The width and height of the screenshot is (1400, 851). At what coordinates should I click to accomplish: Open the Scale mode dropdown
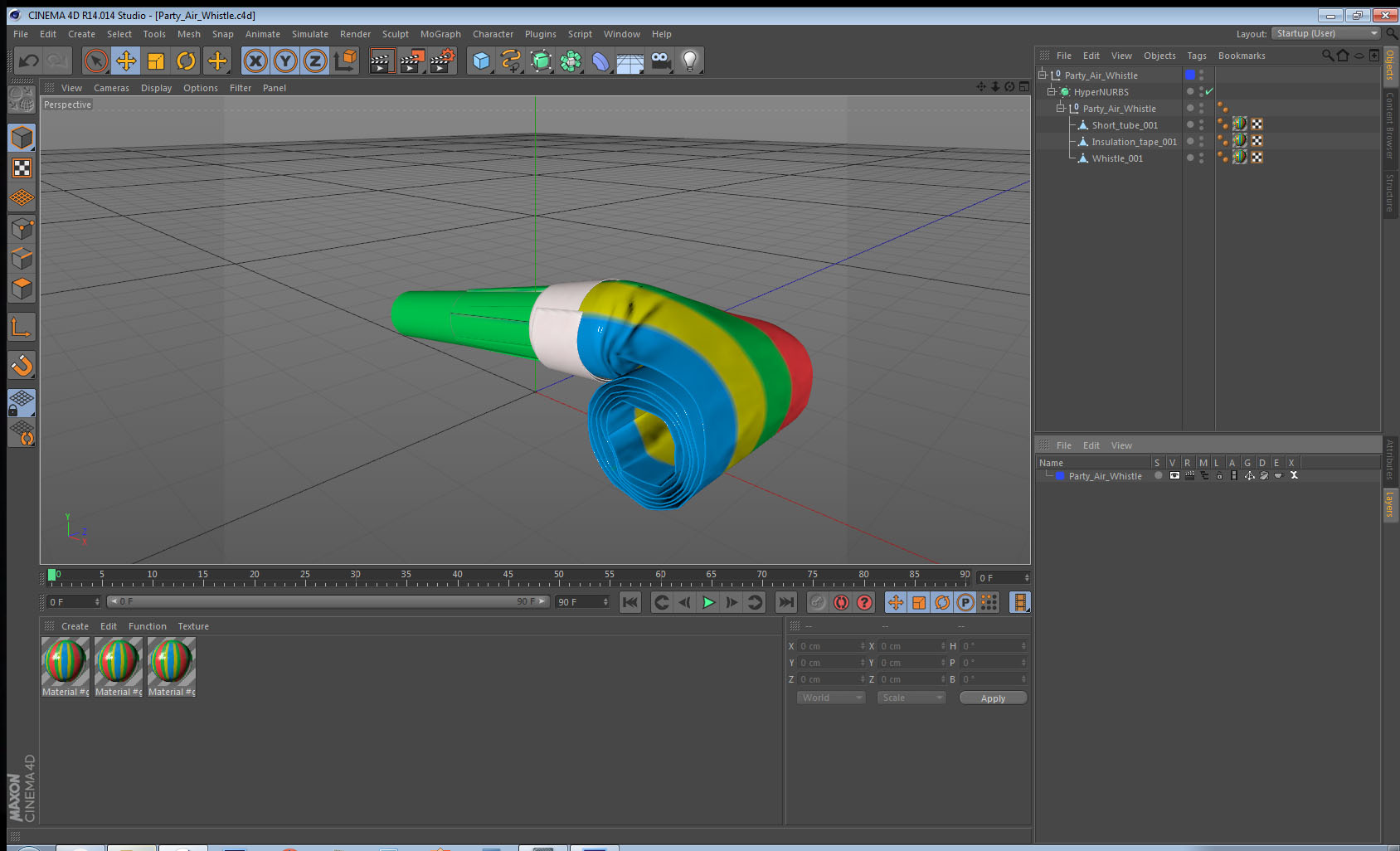[911, 698]
